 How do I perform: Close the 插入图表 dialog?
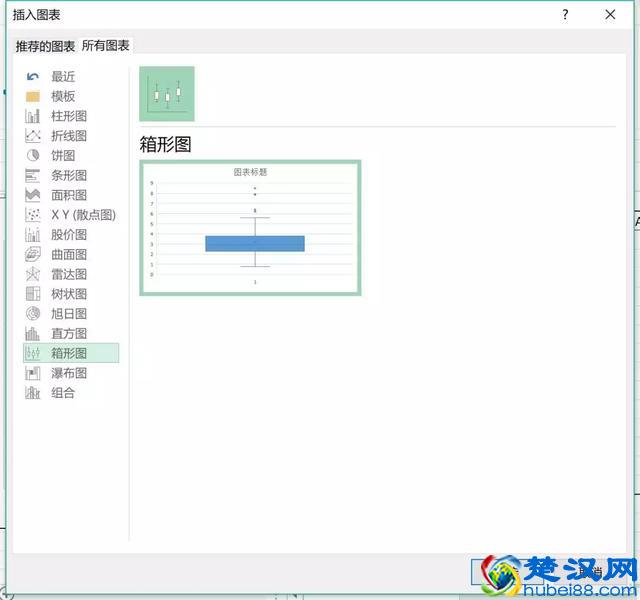[610, 15]
